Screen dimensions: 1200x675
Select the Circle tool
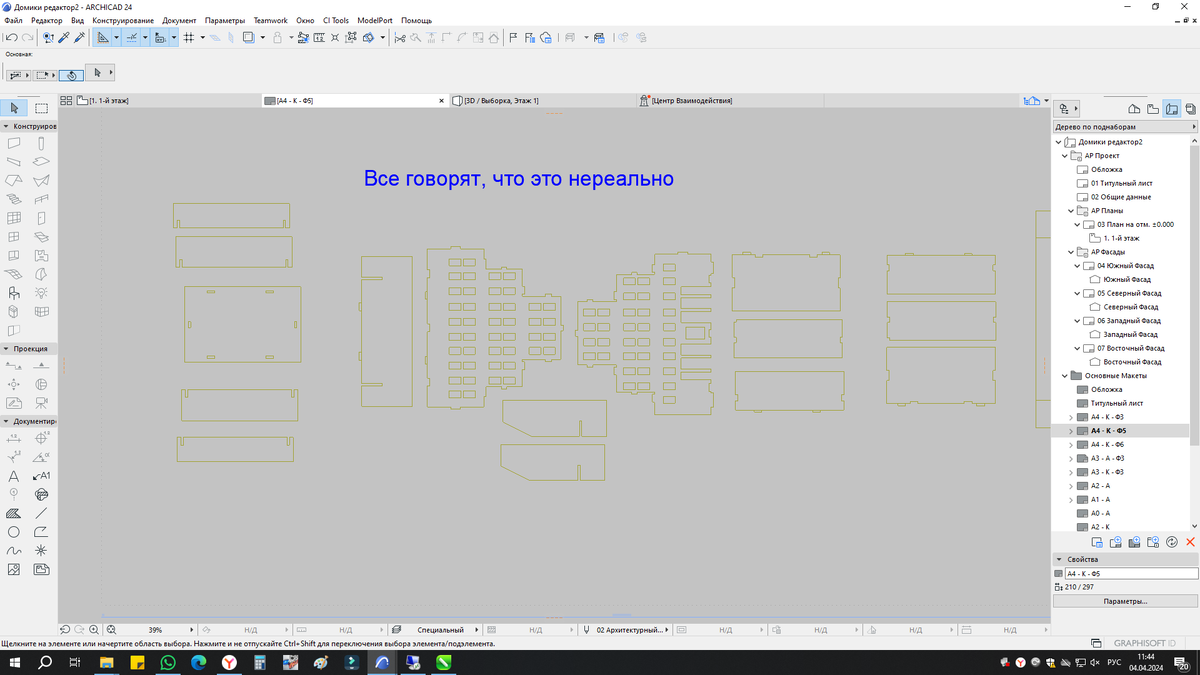point(14,532)
